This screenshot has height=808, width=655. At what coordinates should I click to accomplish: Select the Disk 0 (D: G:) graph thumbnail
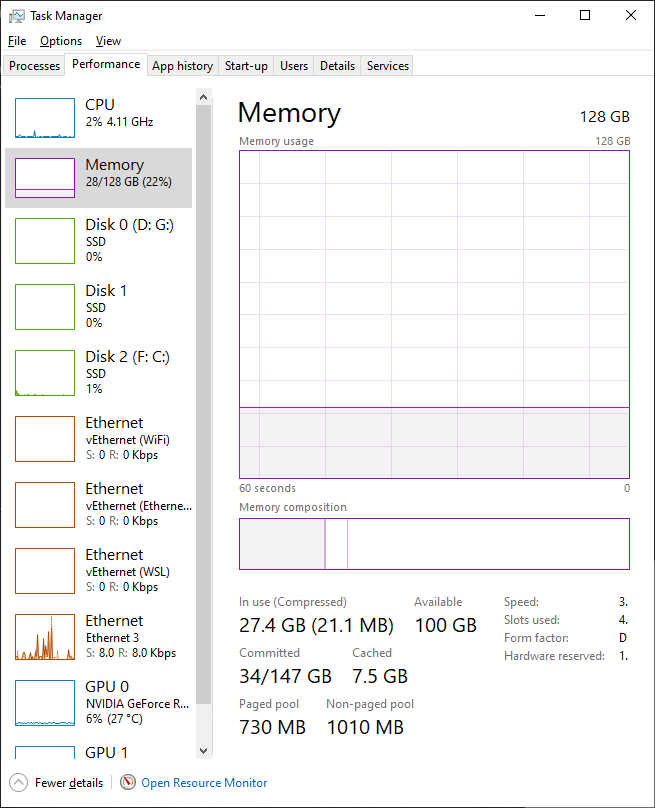click(45, 241)
